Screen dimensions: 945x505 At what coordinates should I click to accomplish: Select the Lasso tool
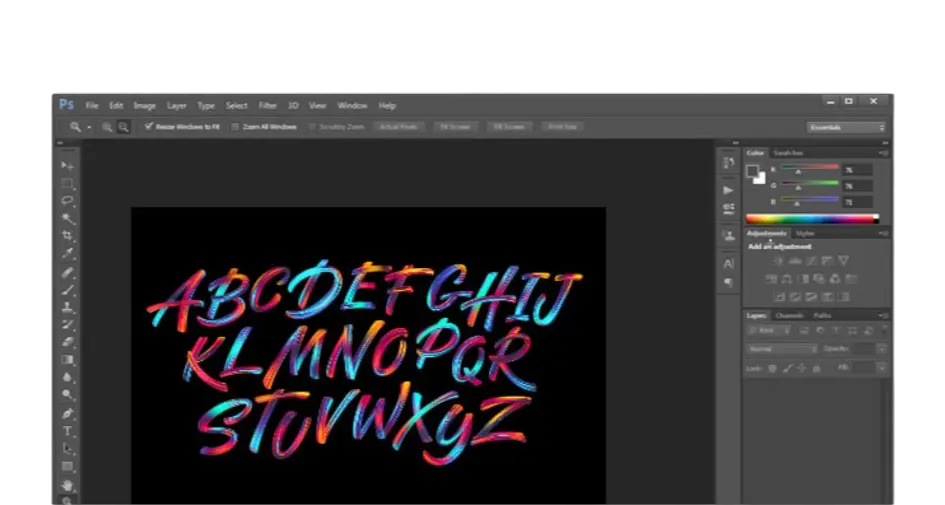(x=67, y=201)
